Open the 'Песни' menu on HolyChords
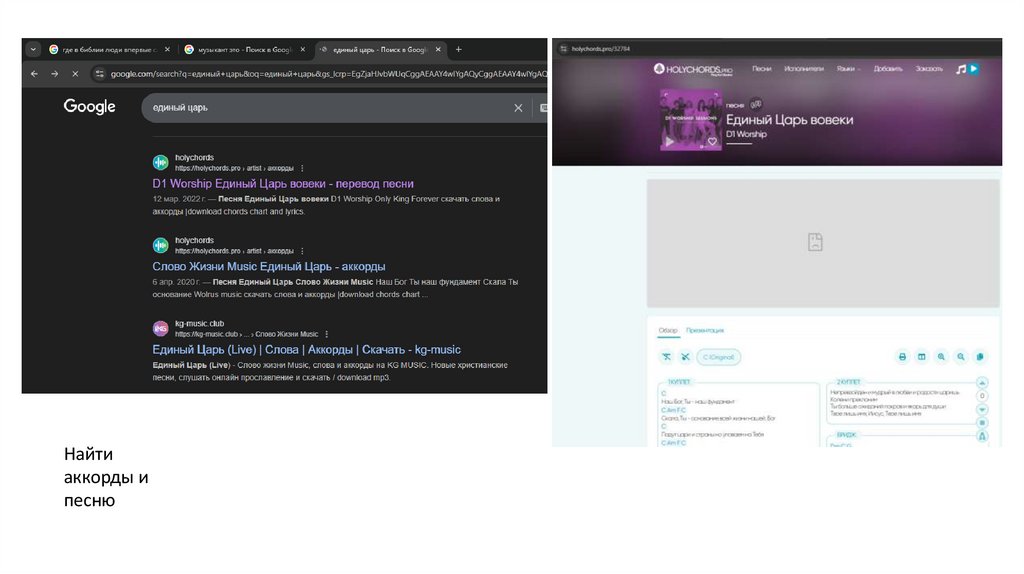Screen dimensions: 1024x574 761,69
